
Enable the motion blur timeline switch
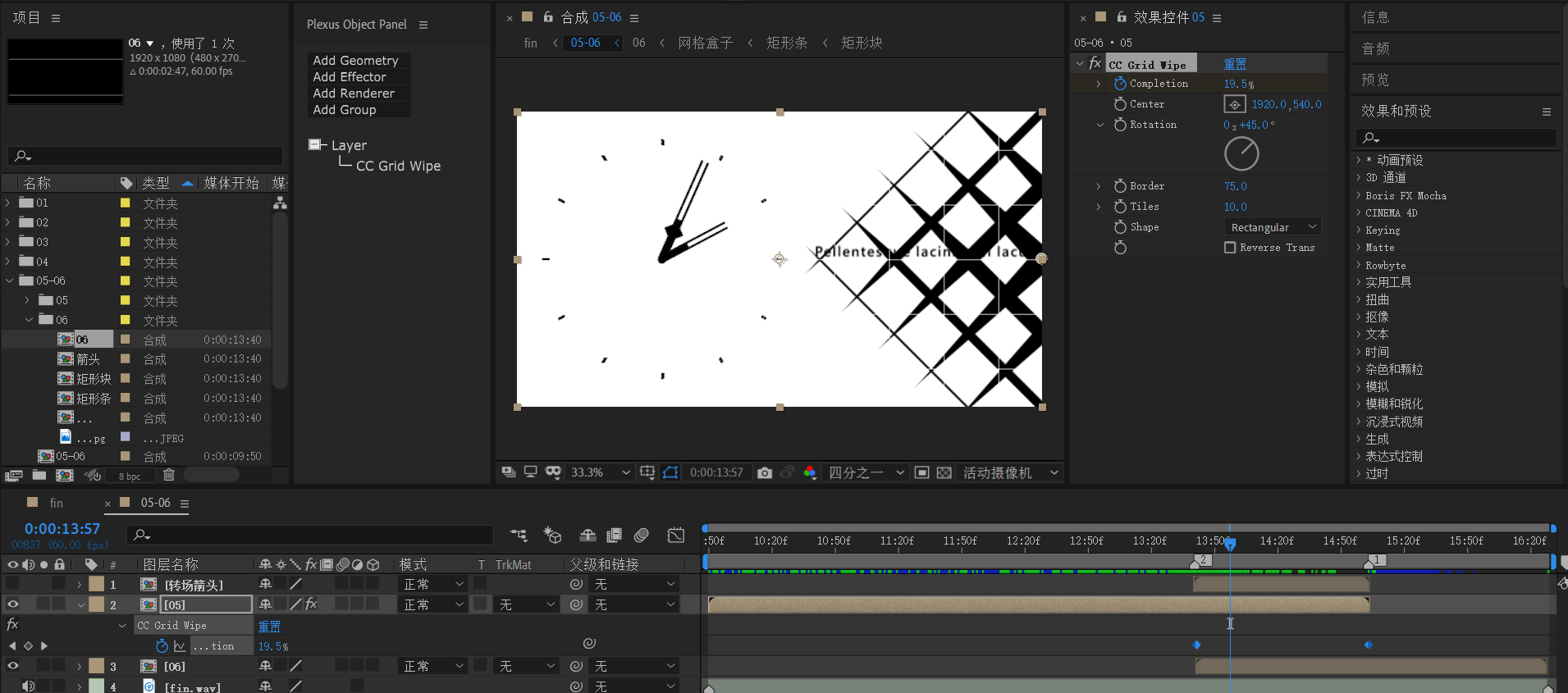click(642, 536)
